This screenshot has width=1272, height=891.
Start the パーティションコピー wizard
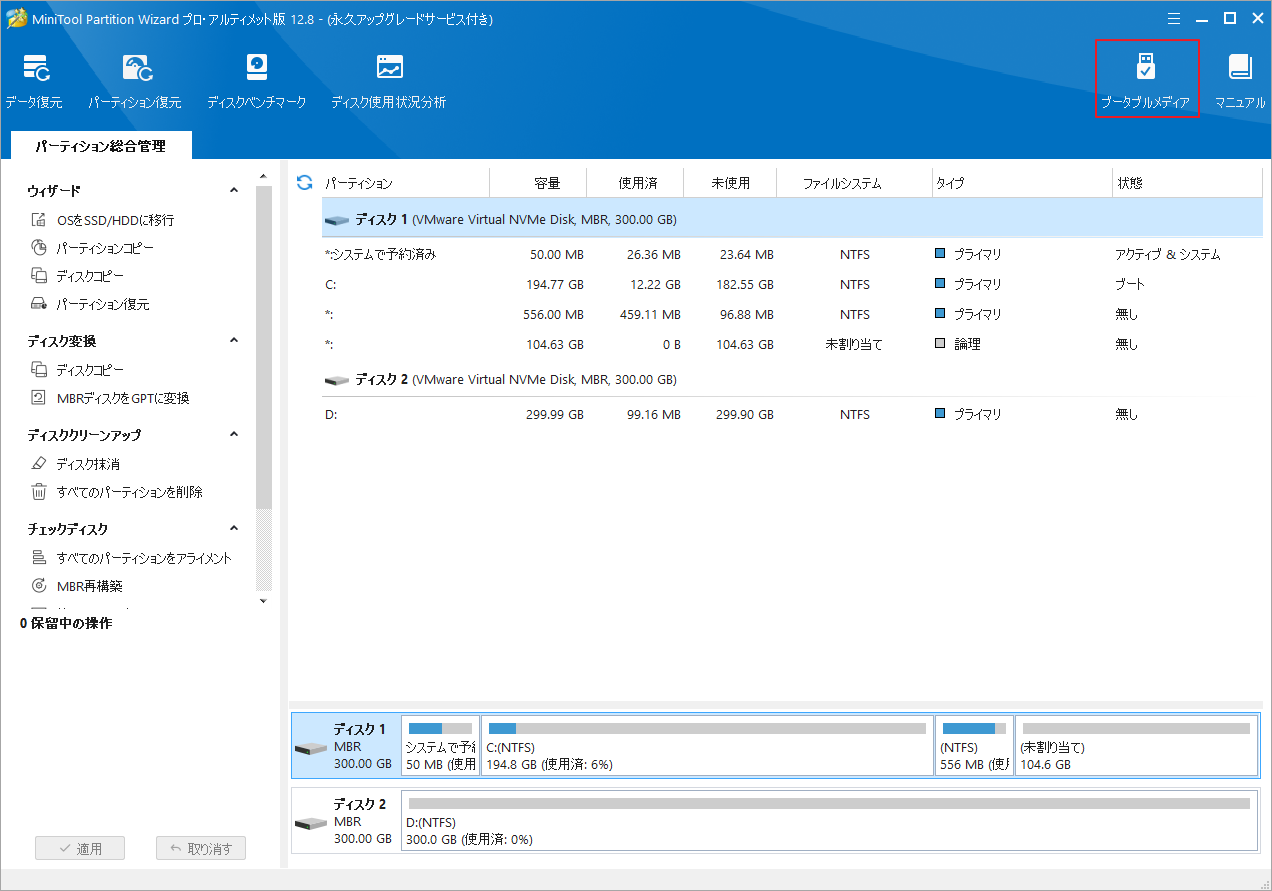point(93,248)
